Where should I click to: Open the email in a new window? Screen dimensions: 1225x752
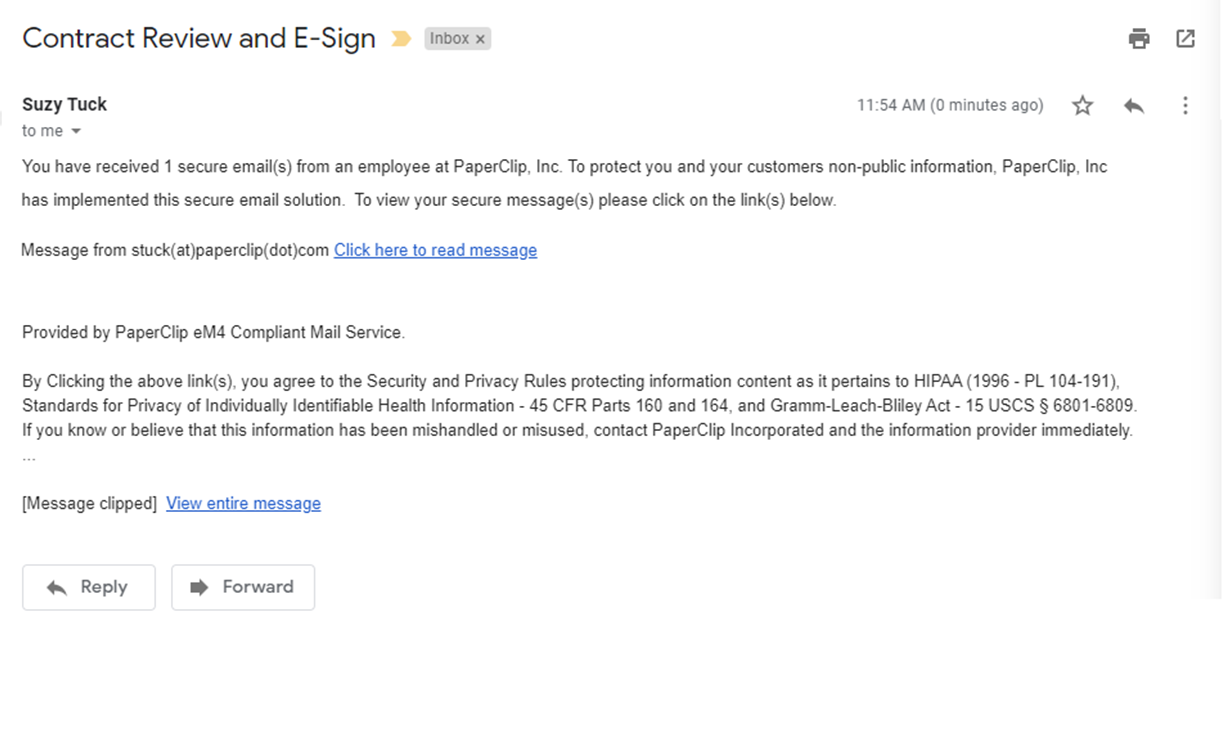(x=1185, y=39)
